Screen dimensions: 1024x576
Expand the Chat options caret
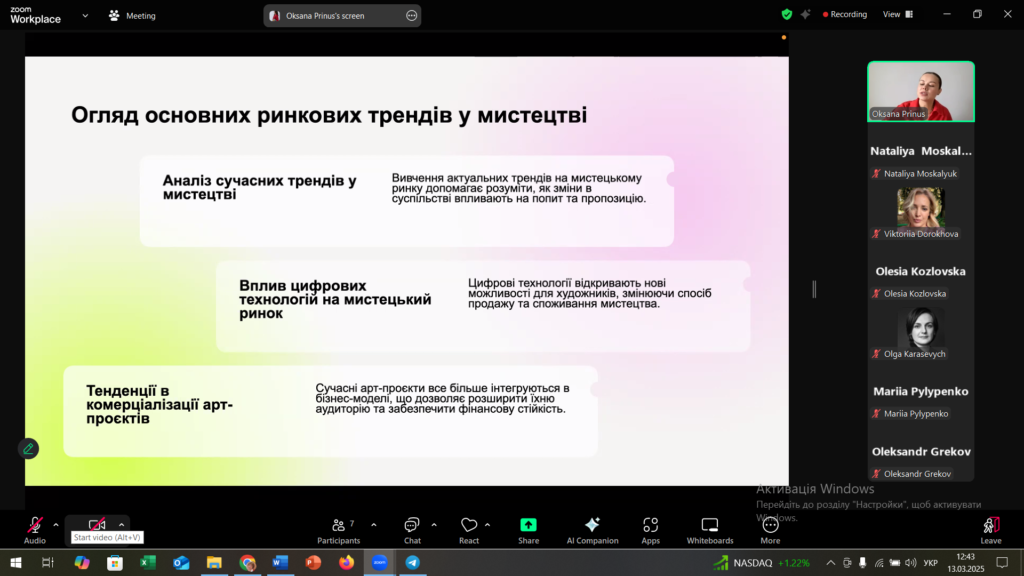pyautogui.click(x=434, y=524)
